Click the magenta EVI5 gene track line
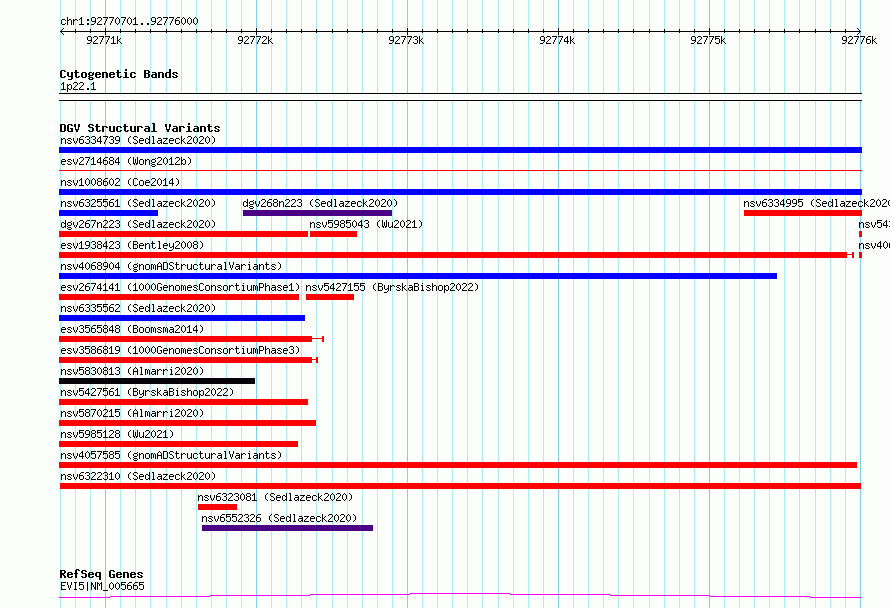Screen dimensions: 890x608 point(460,596)
